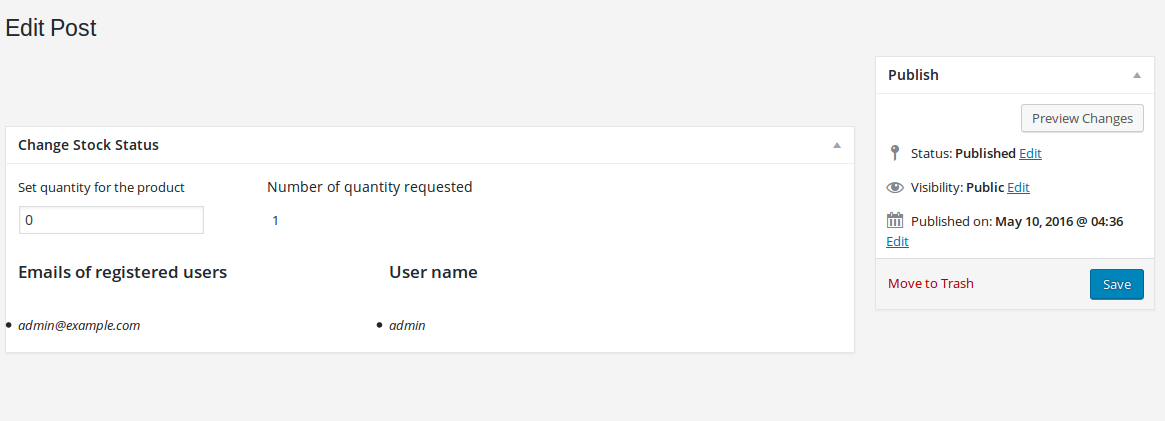Click the published date calendar icon

[x=895, y=221]
